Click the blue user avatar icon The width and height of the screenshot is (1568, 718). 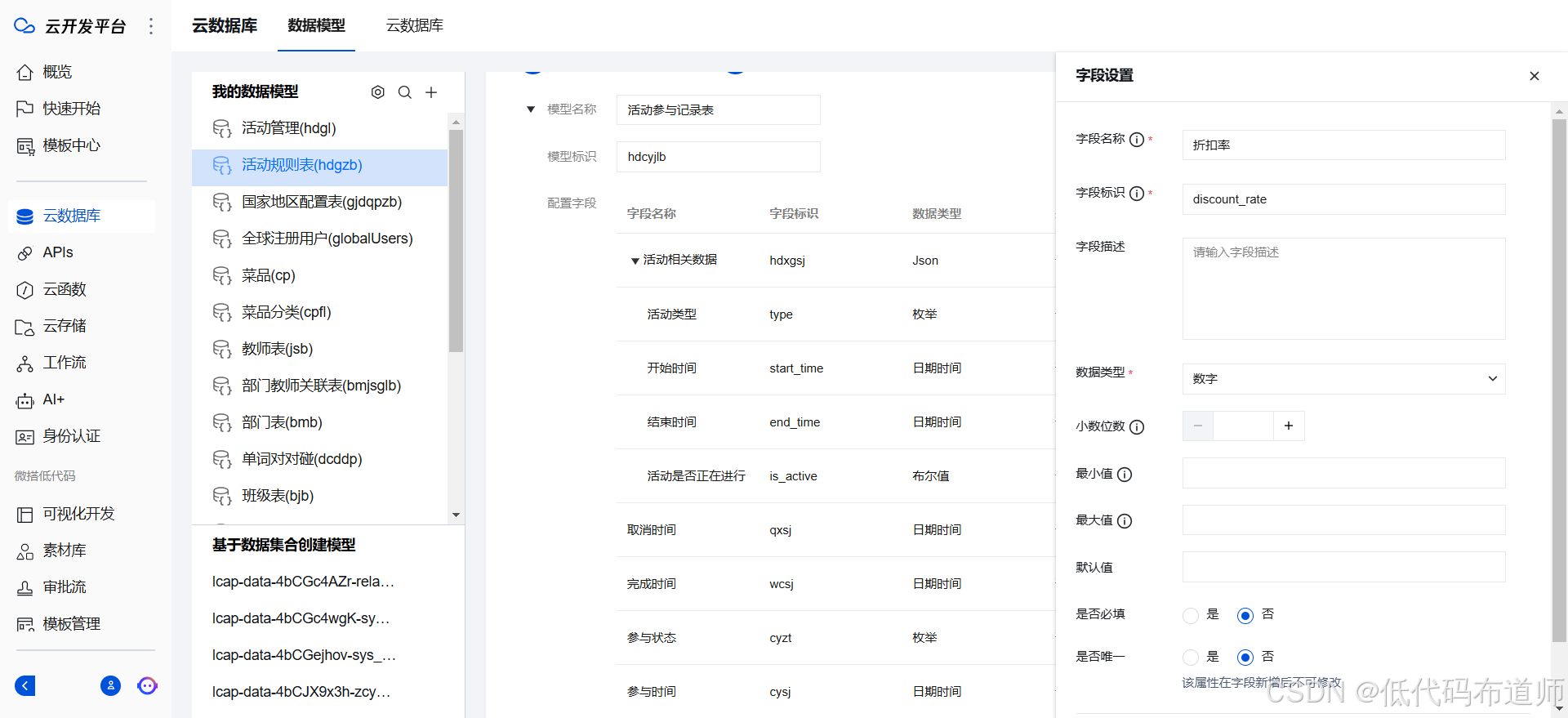tap(110, 685)
